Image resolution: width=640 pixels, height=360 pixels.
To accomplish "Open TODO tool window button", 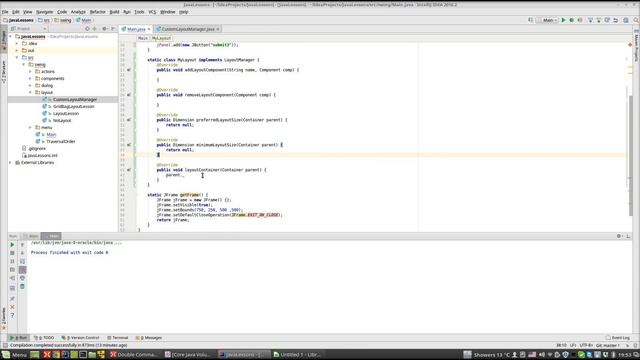I will click(x=44, y=338).
